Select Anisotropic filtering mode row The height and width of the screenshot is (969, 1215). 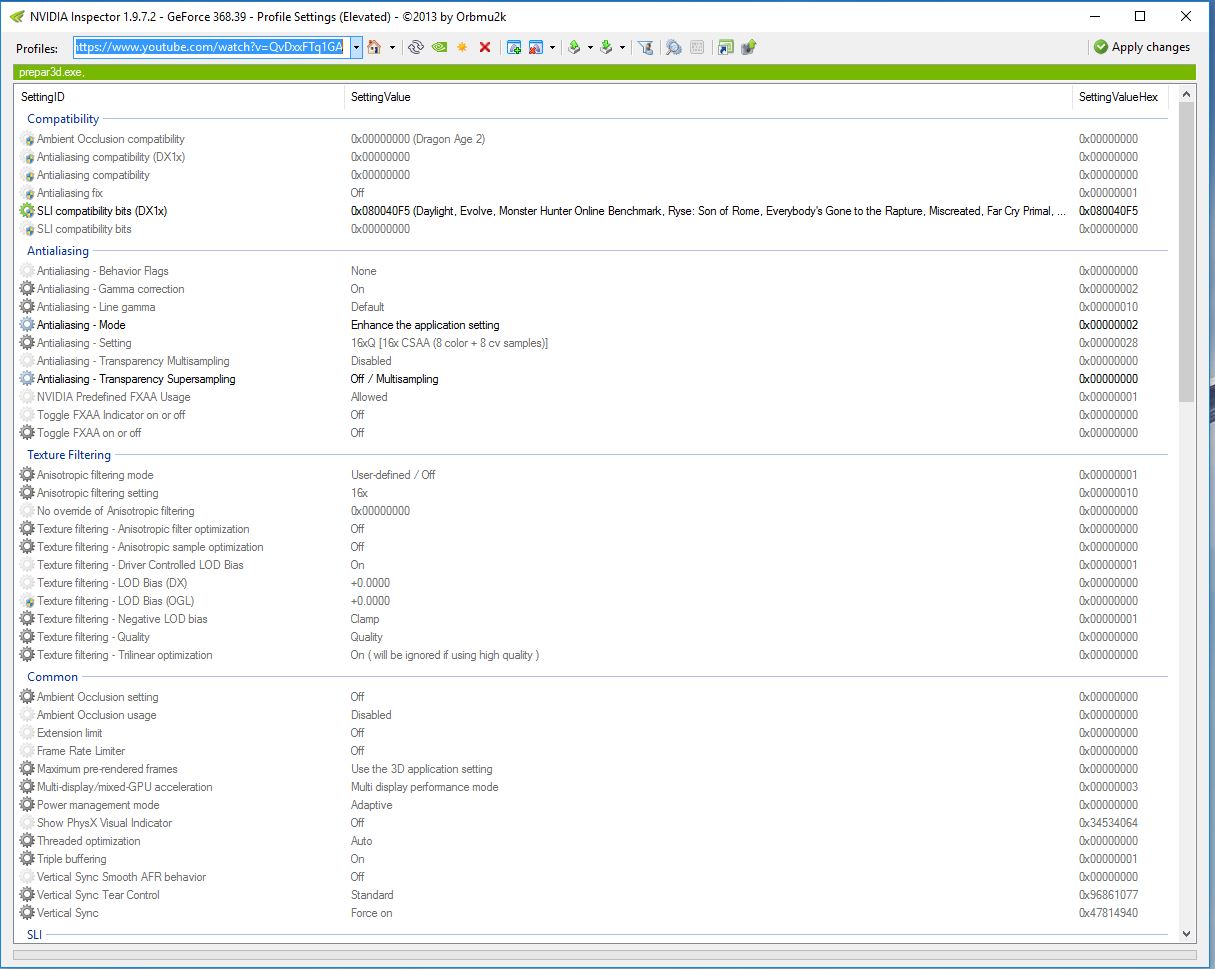592,475
